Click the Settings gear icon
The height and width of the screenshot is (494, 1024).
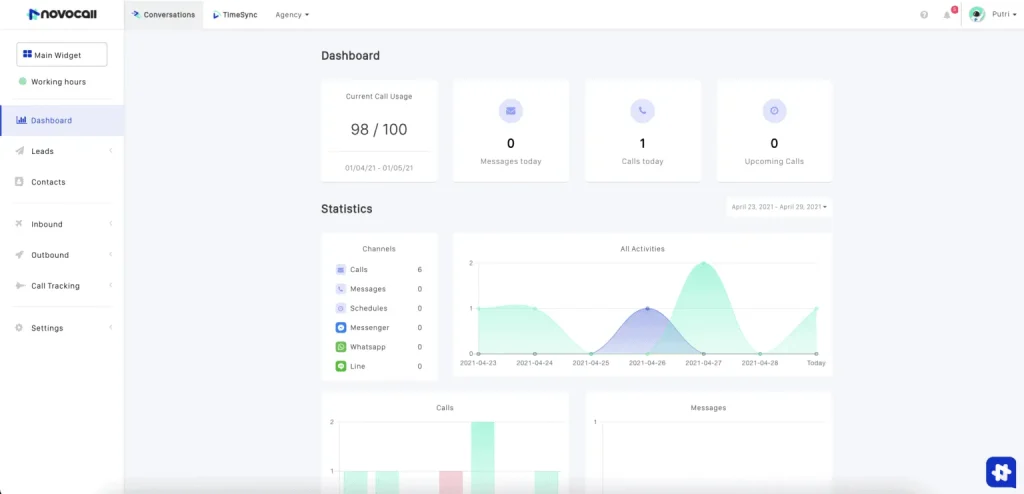19,327
